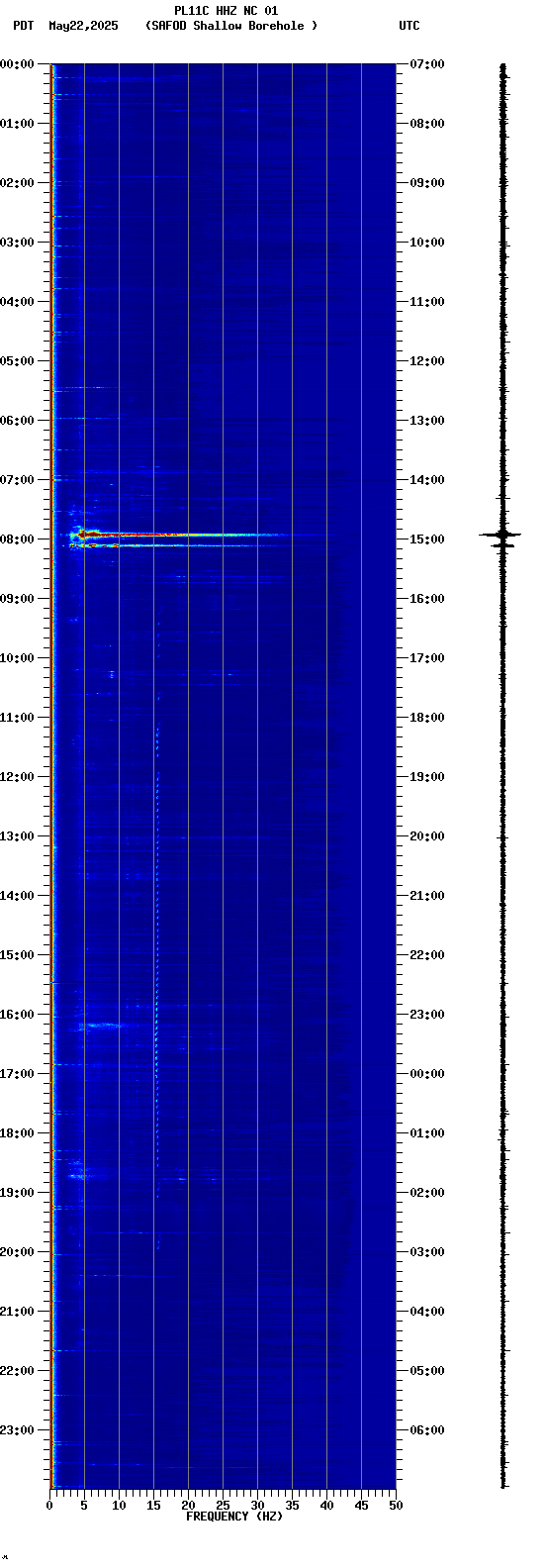Click the UTC '10:00' time label
Viewport: 546px width, 1568px height.
tap(427, 243)
